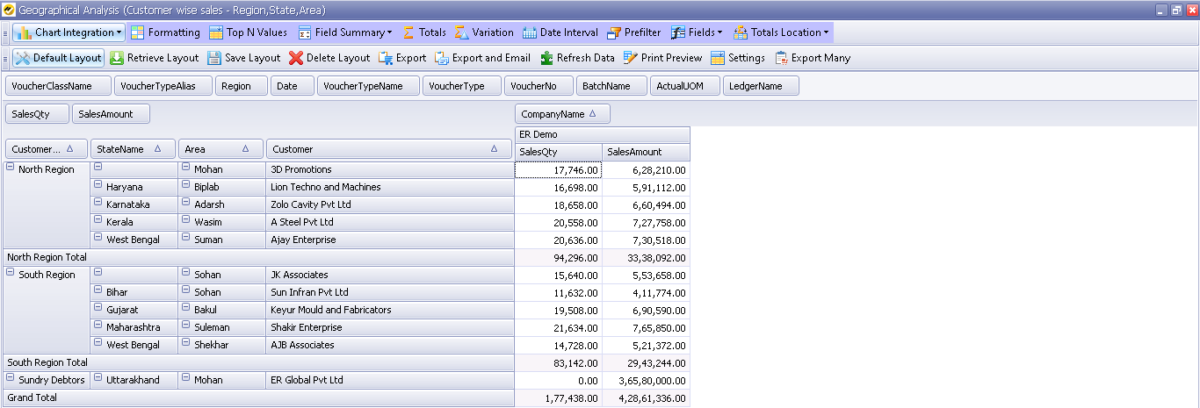Click North Region Total row label

point(258,257)
